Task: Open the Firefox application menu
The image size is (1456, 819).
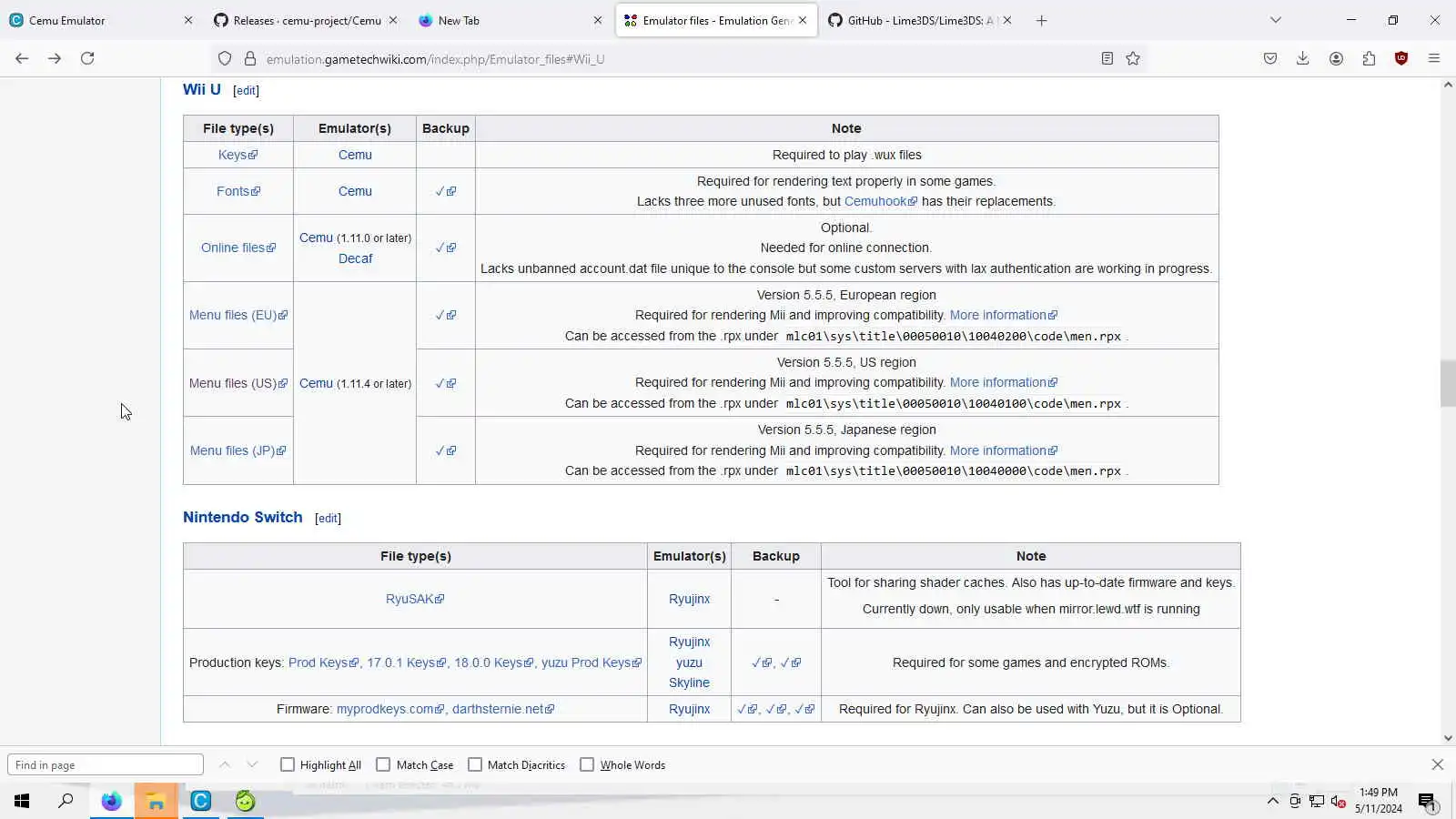Action: 1434,58
